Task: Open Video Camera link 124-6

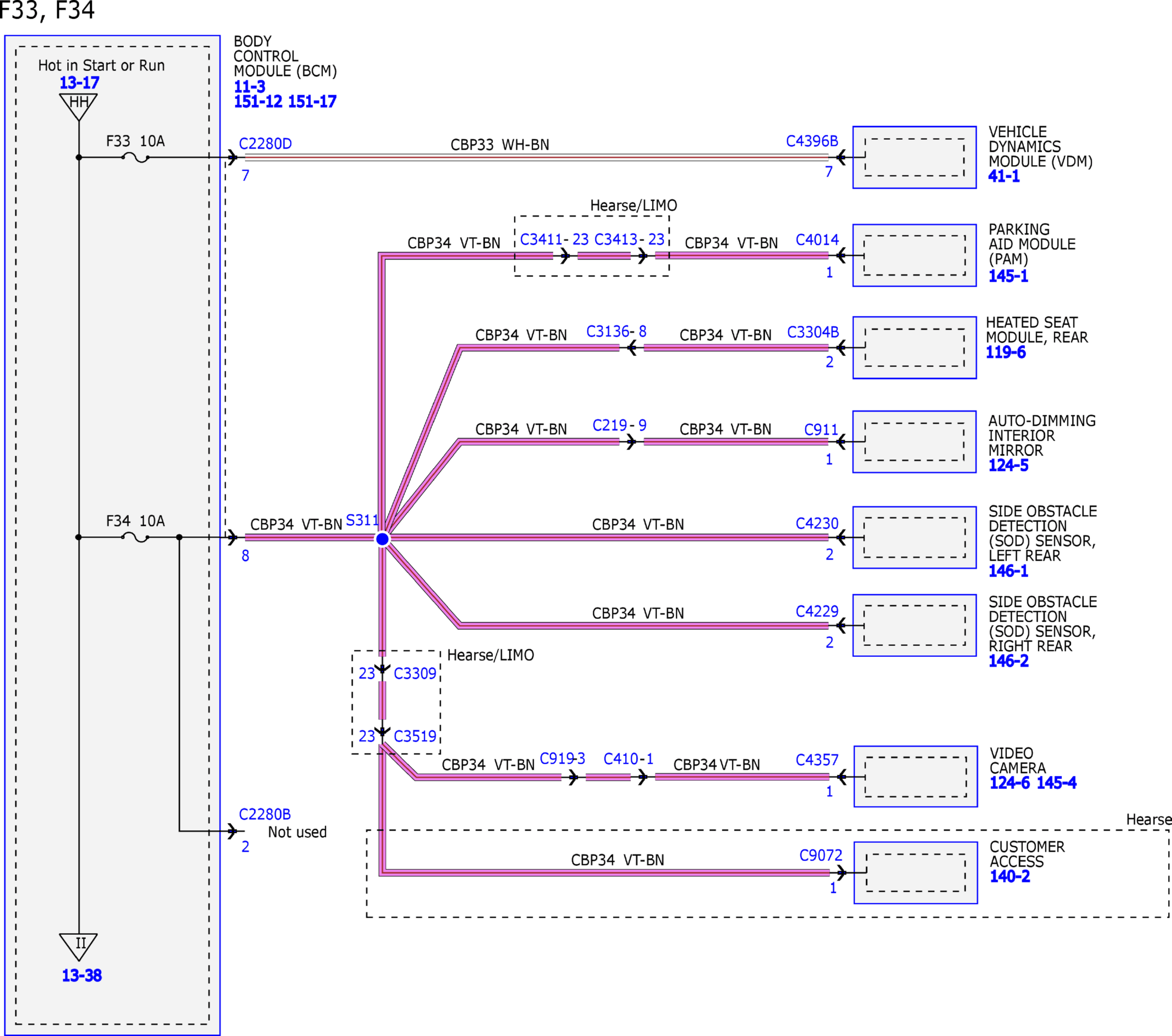Action: click(1009, 782)
